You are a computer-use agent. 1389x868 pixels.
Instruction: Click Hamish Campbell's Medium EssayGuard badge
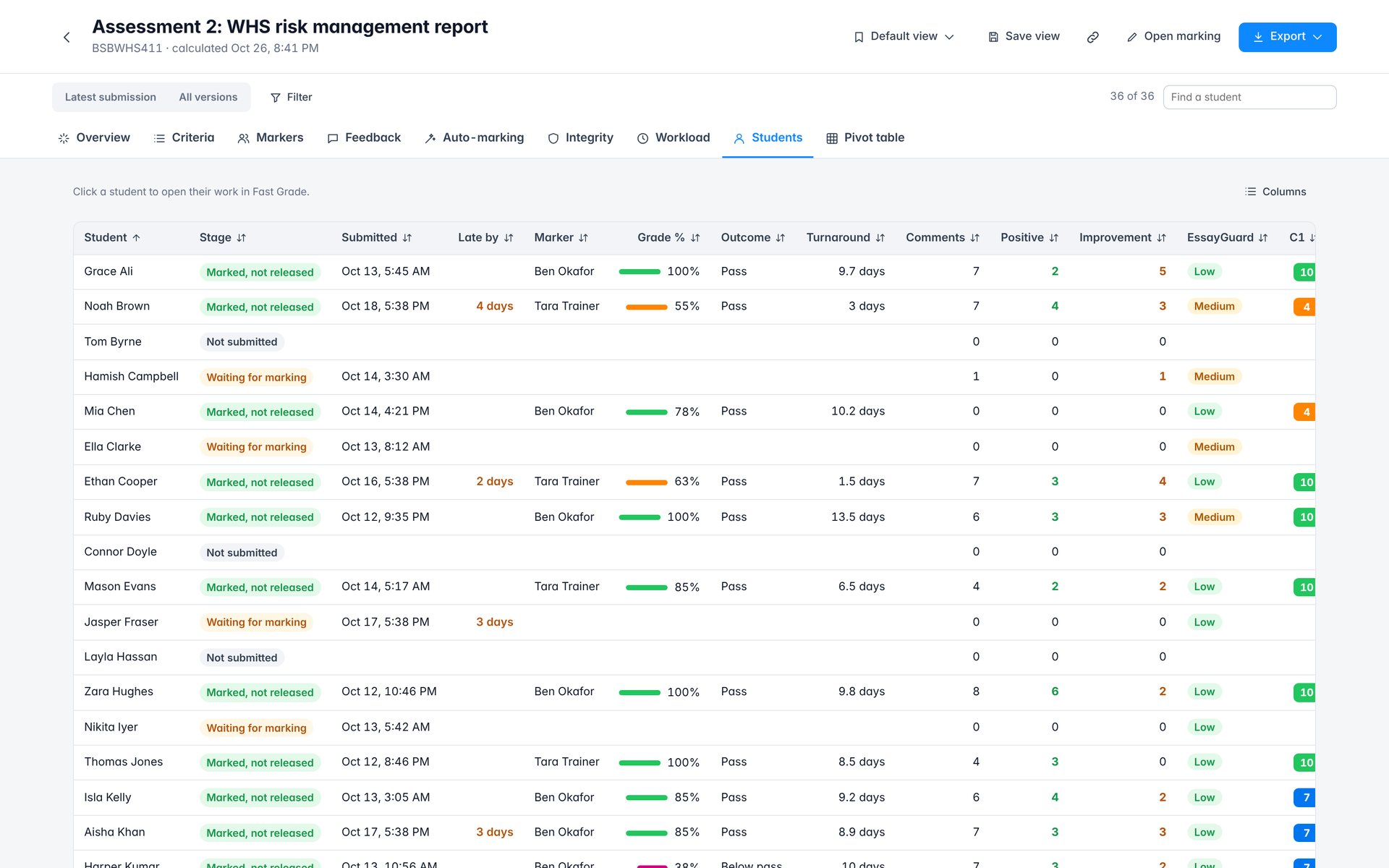(1214, 377)
